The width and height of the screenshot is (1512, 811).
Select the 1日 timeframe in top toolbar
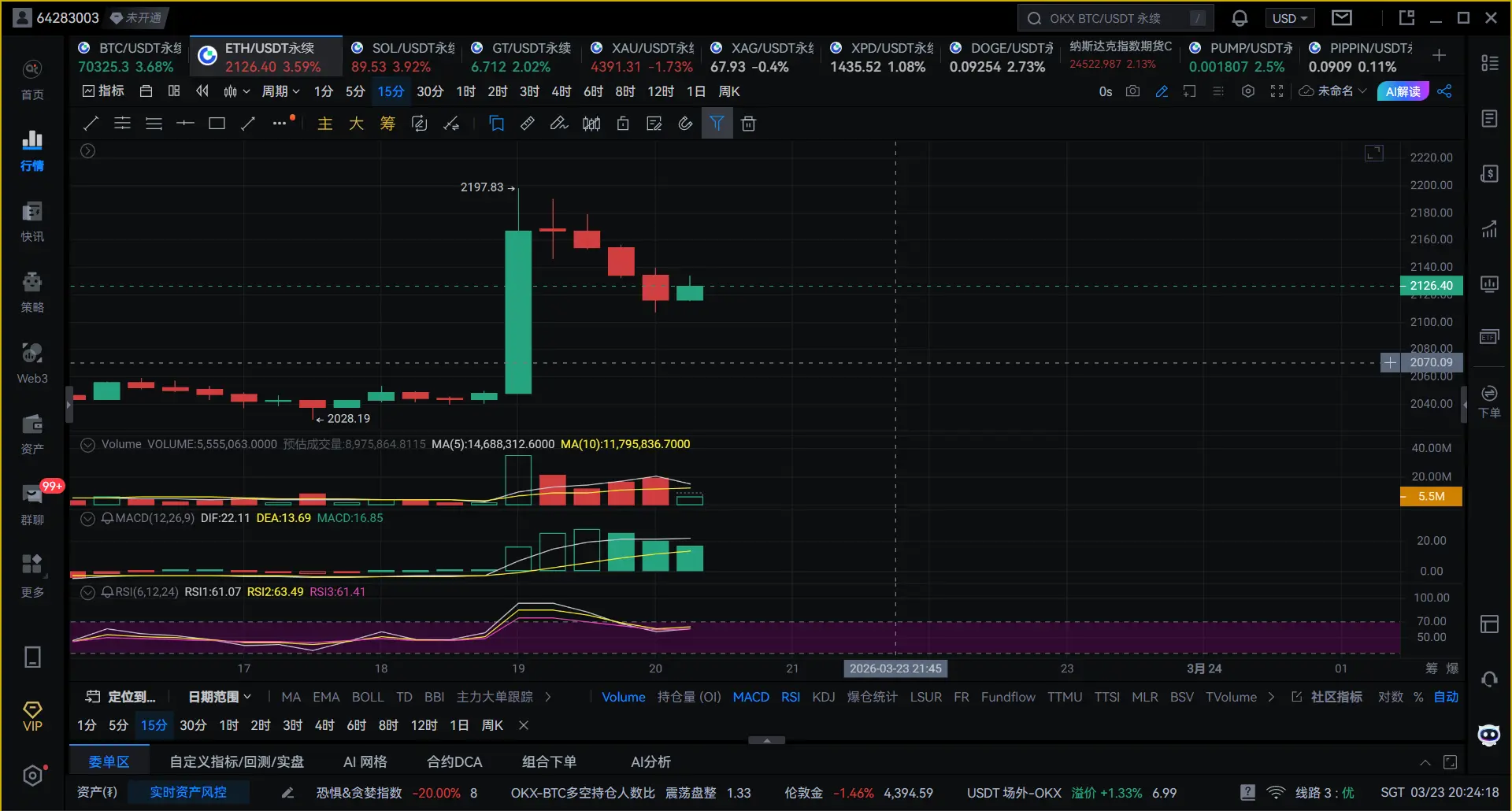click(695, 91)
